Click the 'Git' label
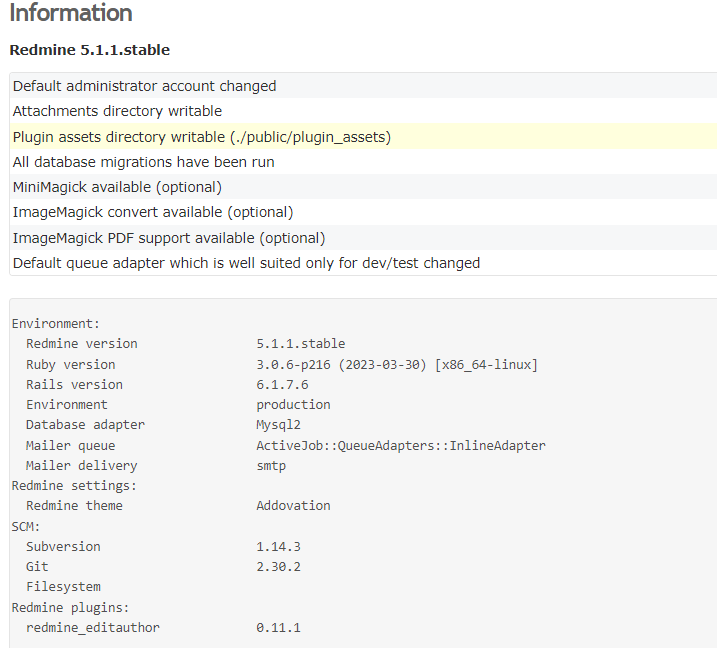This screenshot has width=717, height=648. point(37,567)
